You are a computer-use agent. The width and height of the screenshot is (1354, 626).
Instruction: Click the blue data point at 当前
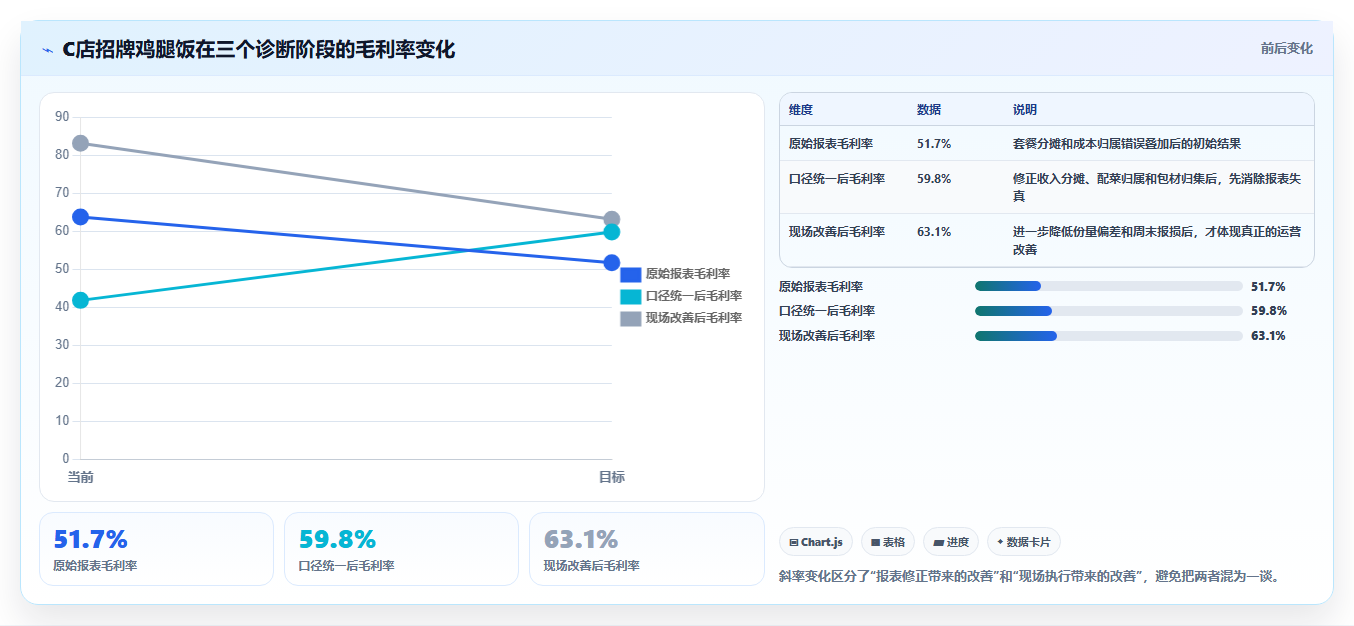point(81,217)
